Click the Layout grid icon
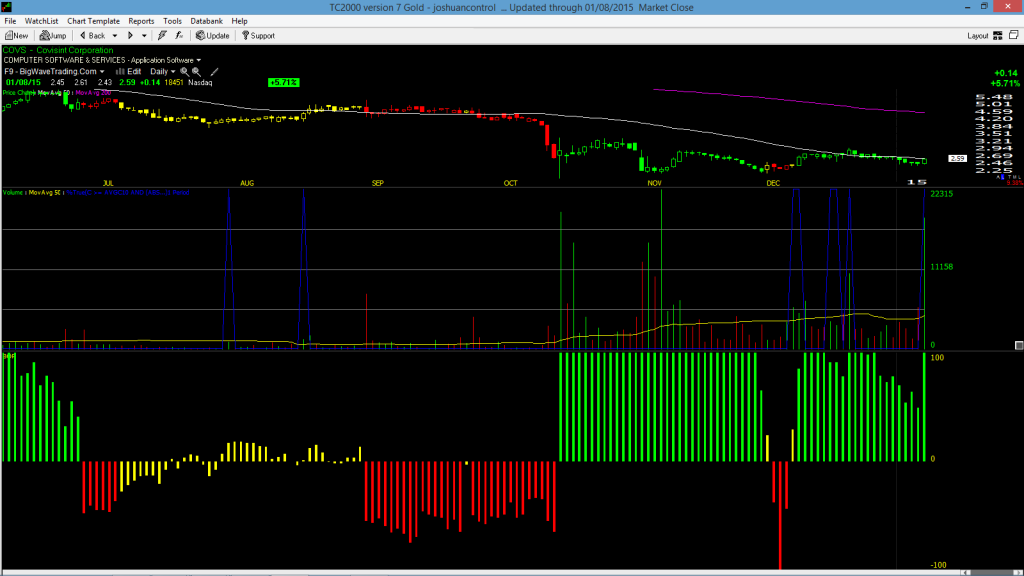1024x576 pixels. click(x=998, y=36)
